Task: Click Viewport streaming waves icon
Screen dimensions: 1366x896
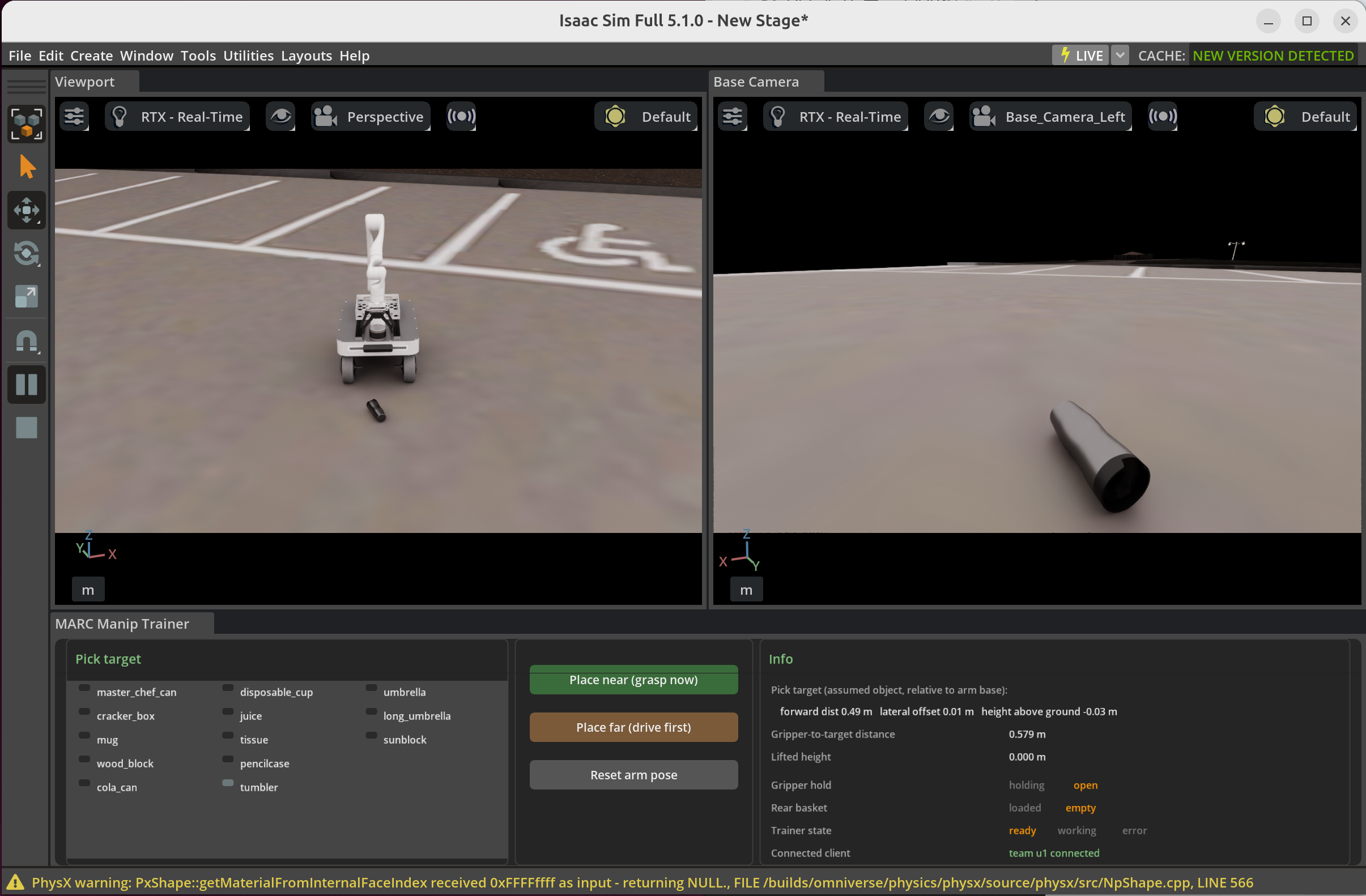Action: [x=461, y=117]
